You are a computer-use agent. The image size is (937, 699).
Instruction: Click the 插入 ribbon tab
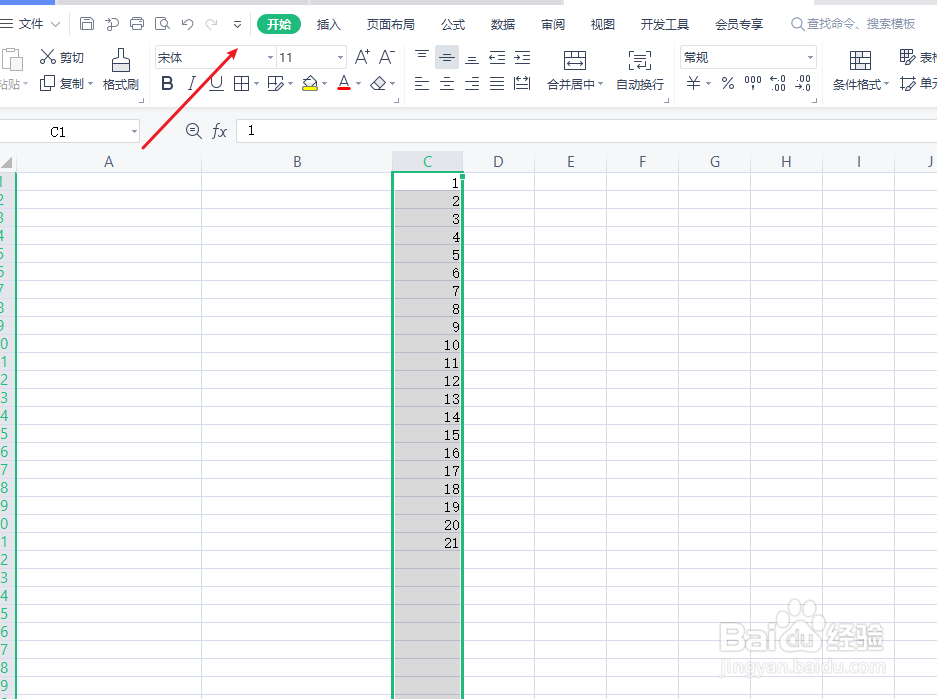coord(328,24)
